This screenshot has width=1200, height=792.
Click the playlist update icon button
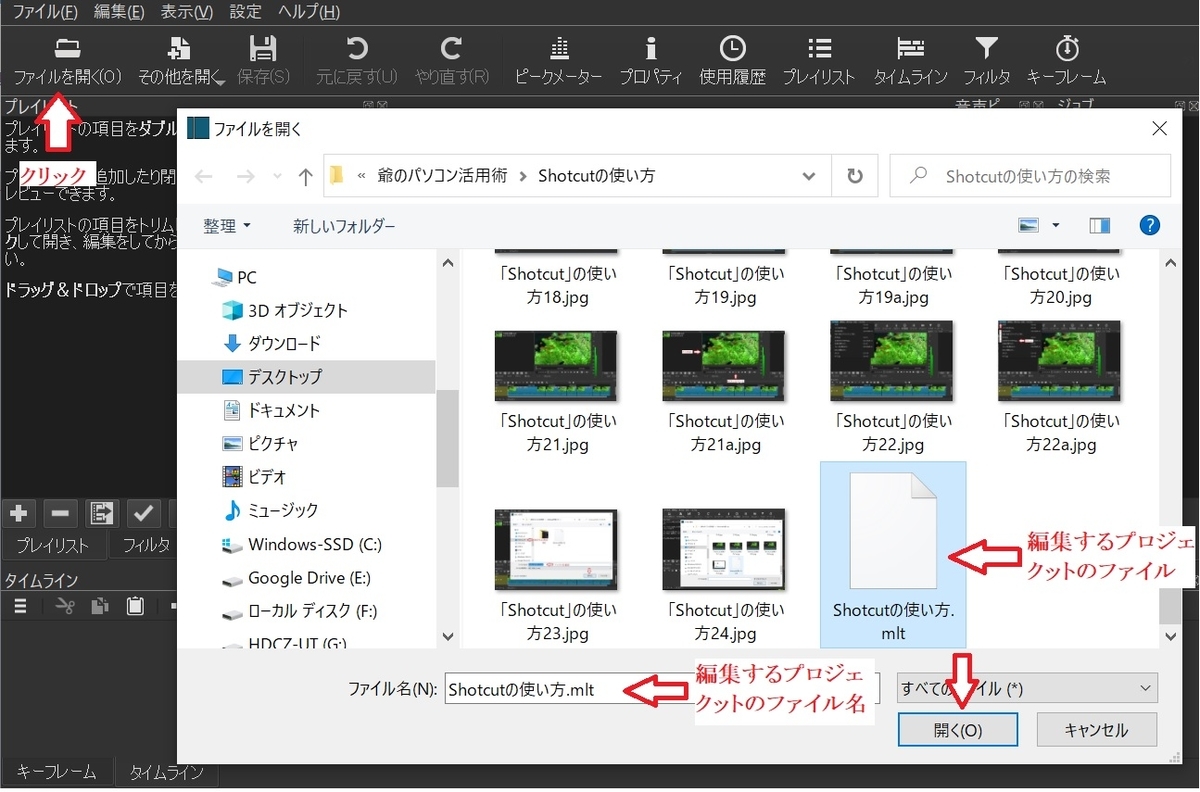point(101,513)
